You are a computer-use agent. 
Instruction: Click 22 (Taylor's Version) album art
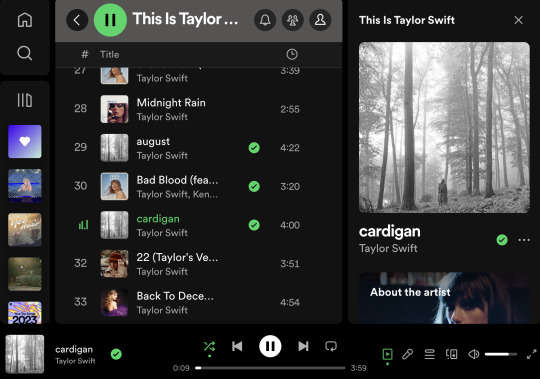(114, 264)
